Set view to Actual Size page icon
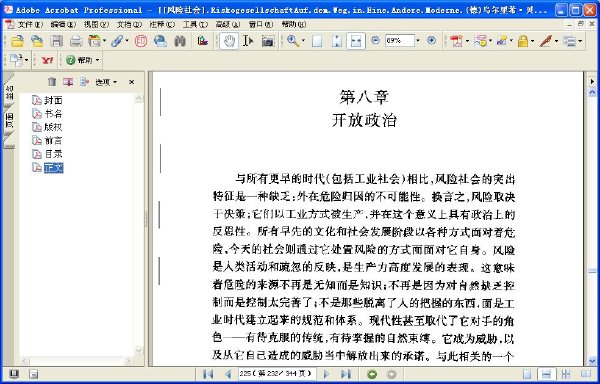This screenshot has height=384, width=600. point(317,41)
